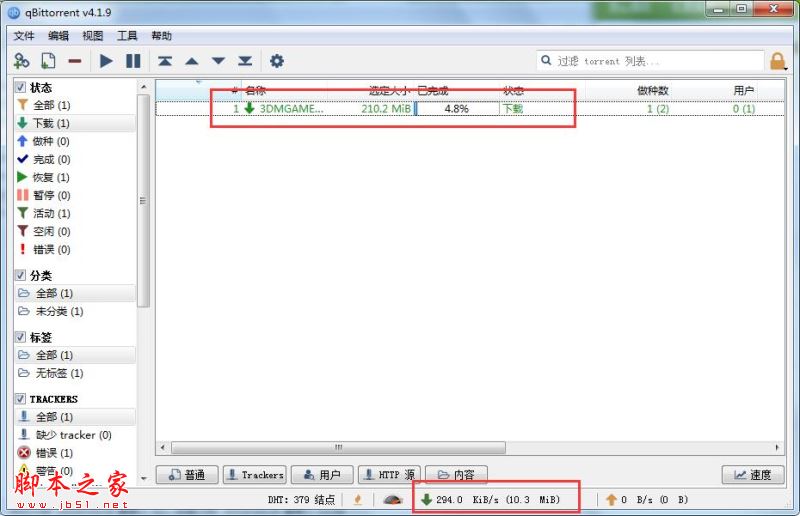The image size is (800, 516).
Task: Open the 内容 content tab
Action: [456, 475]
